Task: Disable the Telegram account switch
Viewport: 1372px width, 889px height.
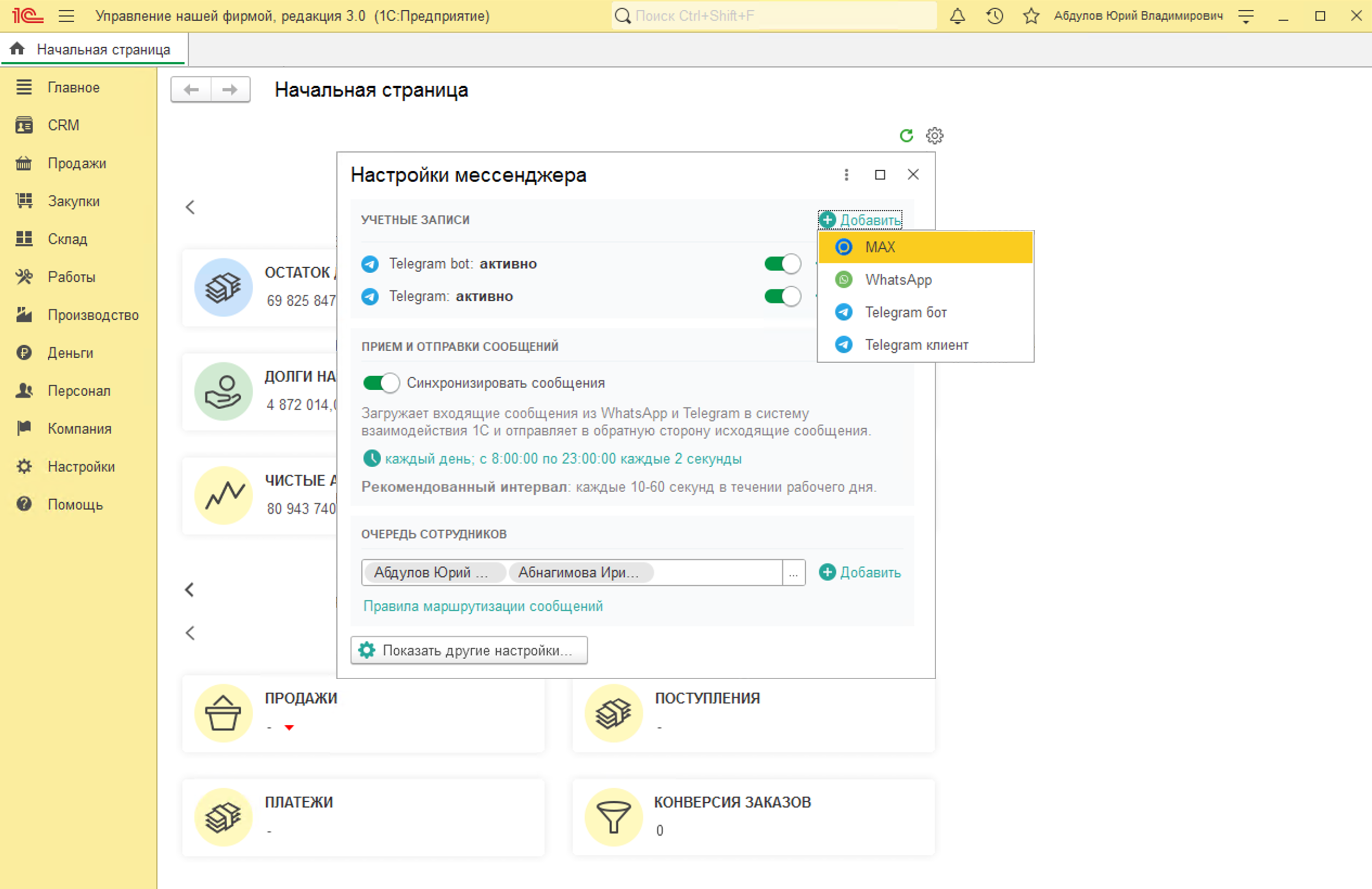Action: (x=783, y=297)
